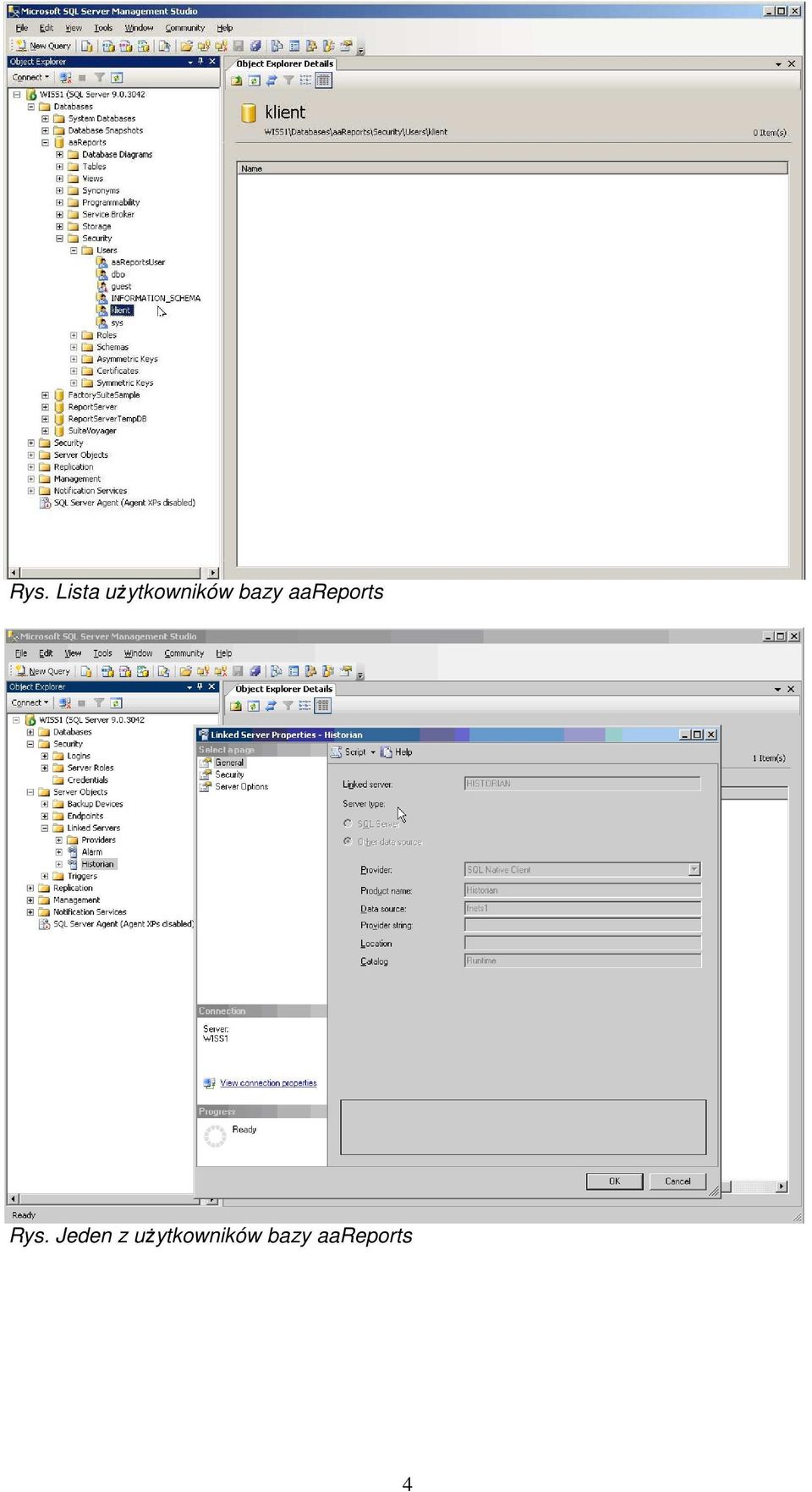Select the Symmetric Keys folder
The width and height of the screenshot is (812, 1492).
125,383
